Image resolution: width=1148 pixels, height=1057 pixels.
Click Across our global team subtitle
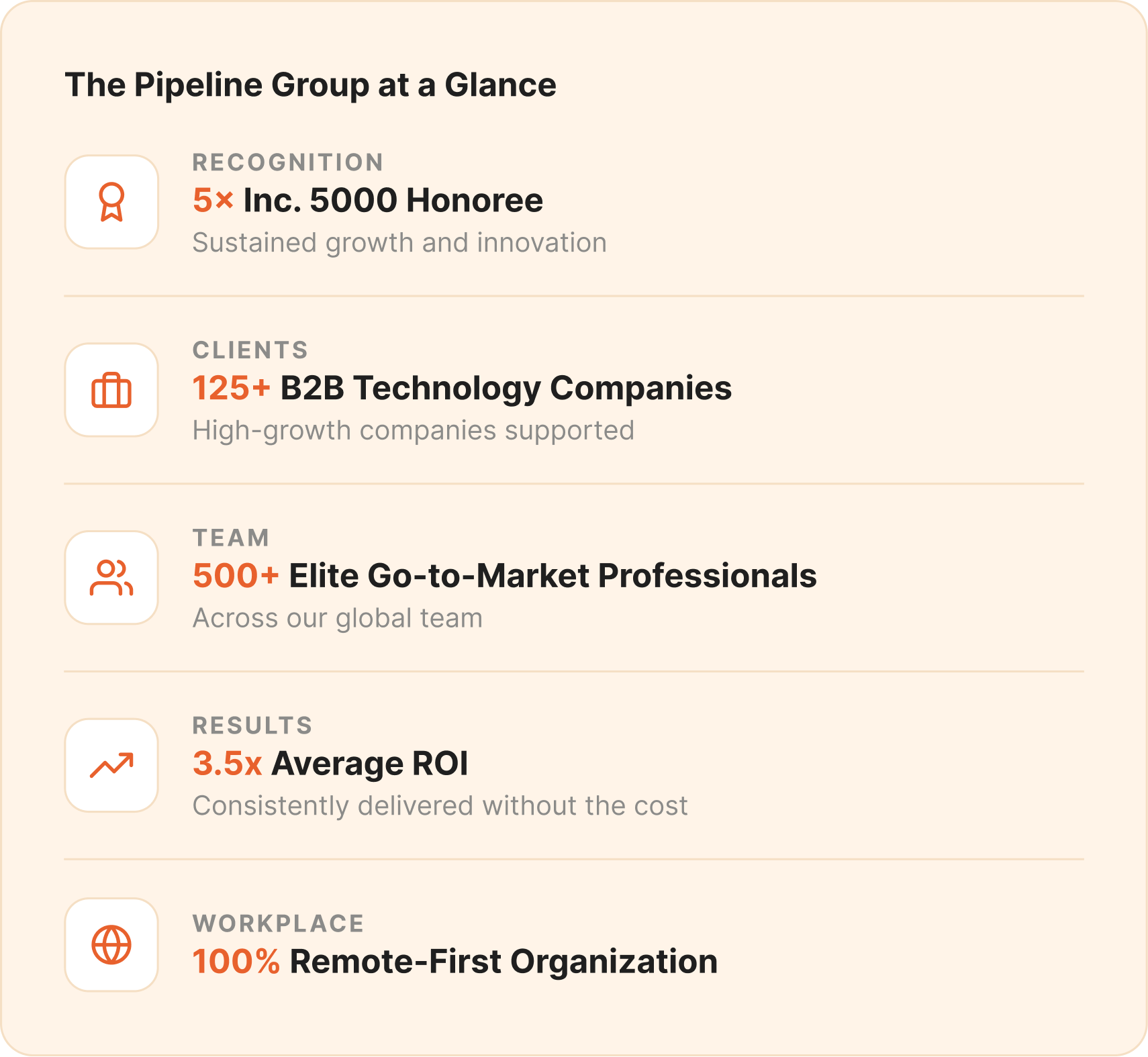coord(338,618)
